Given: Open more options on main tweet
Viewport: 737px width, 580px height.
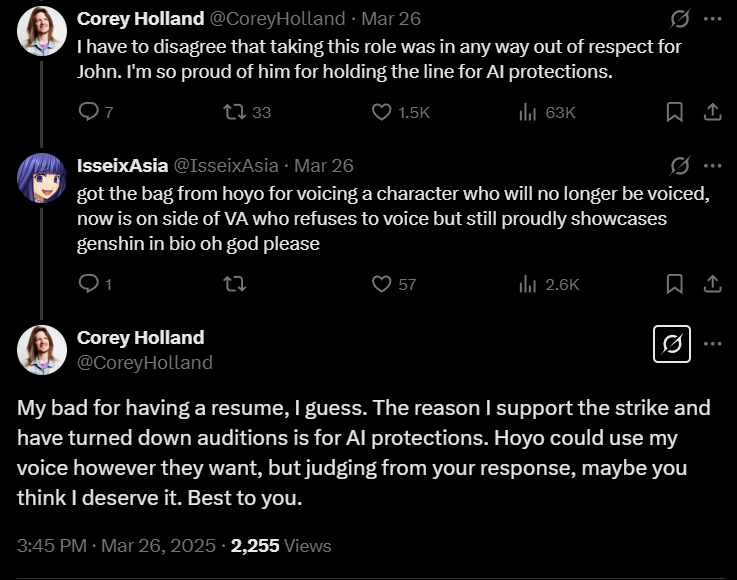Looking at the screenshot, I should click(713, 344).
